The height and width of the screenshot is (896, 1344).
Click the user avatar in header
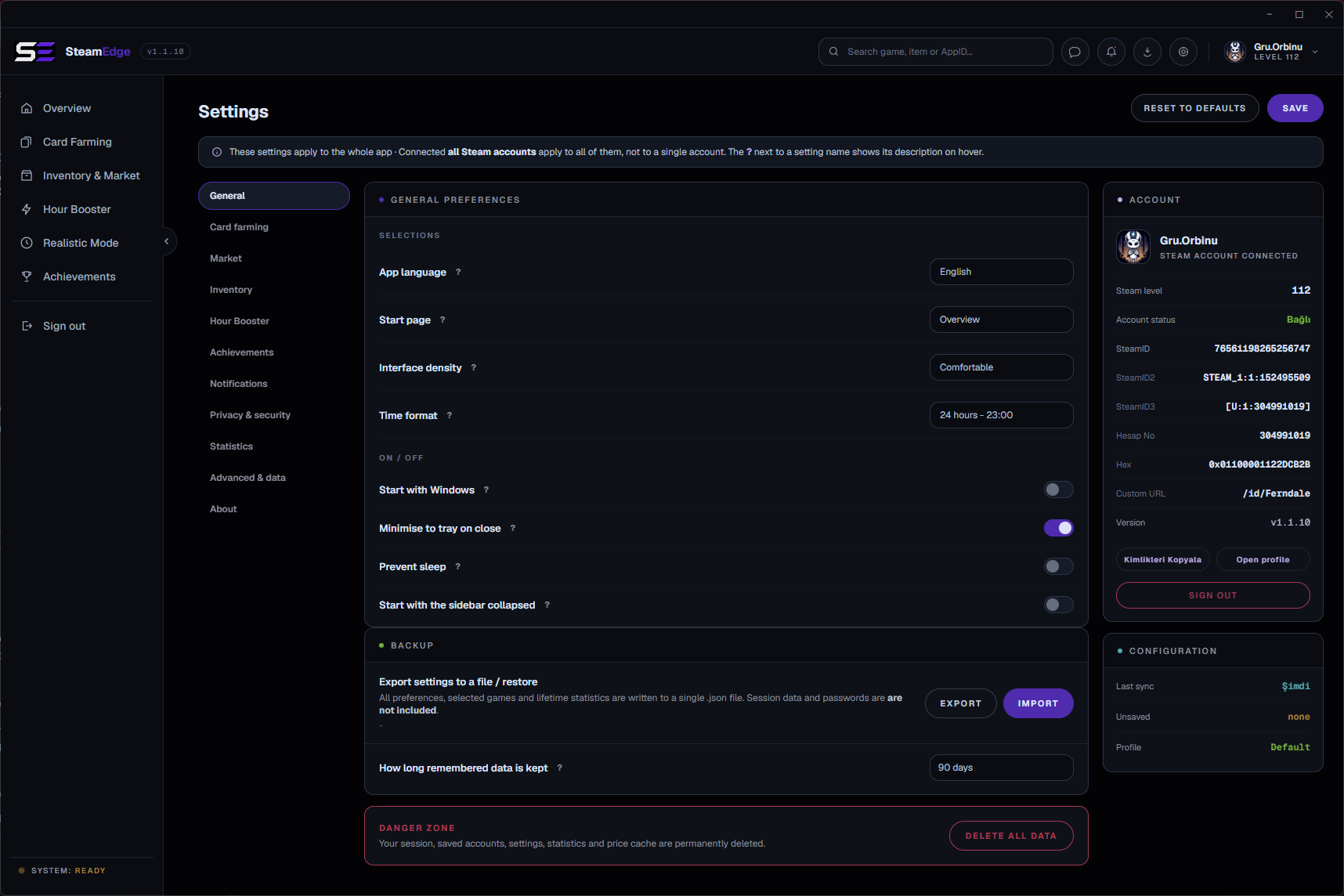(x=1235, y=52)
